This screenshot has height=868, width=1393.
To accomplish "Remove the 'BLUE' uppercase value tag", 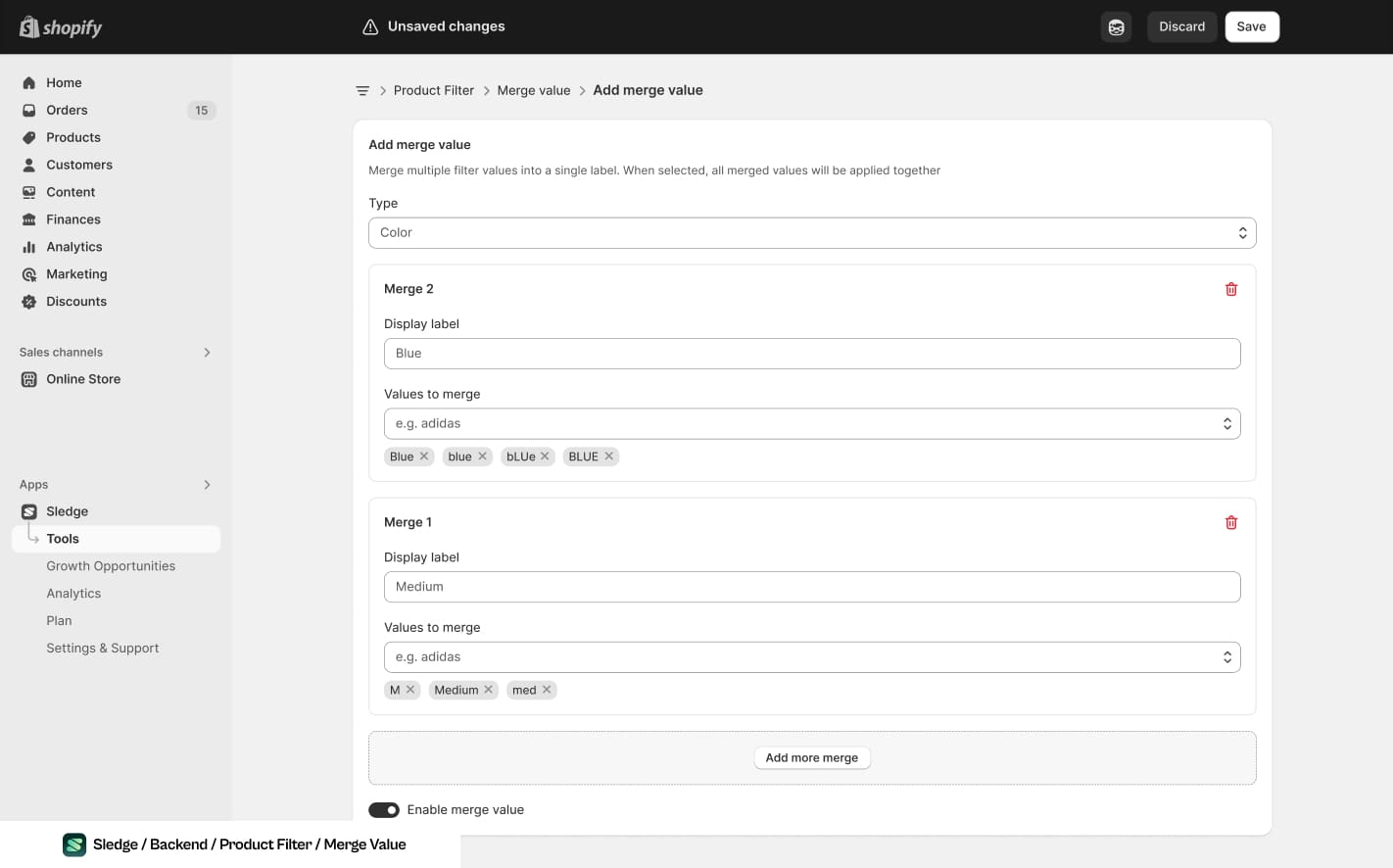I will tap(608, 457).
